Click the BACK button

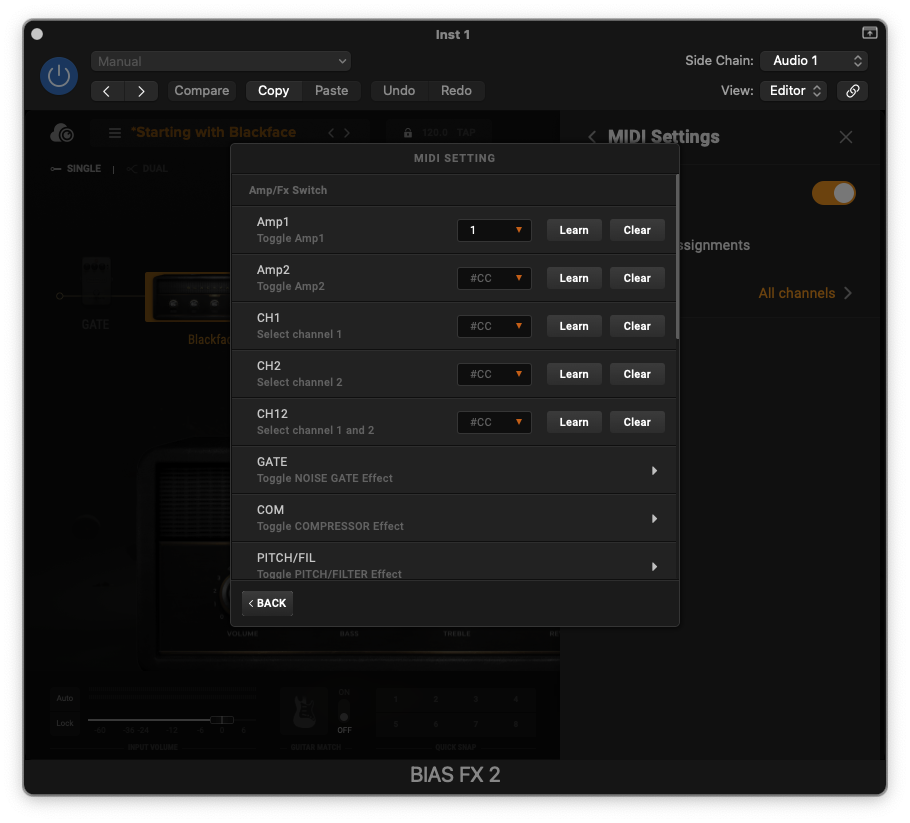click(268, 603)
